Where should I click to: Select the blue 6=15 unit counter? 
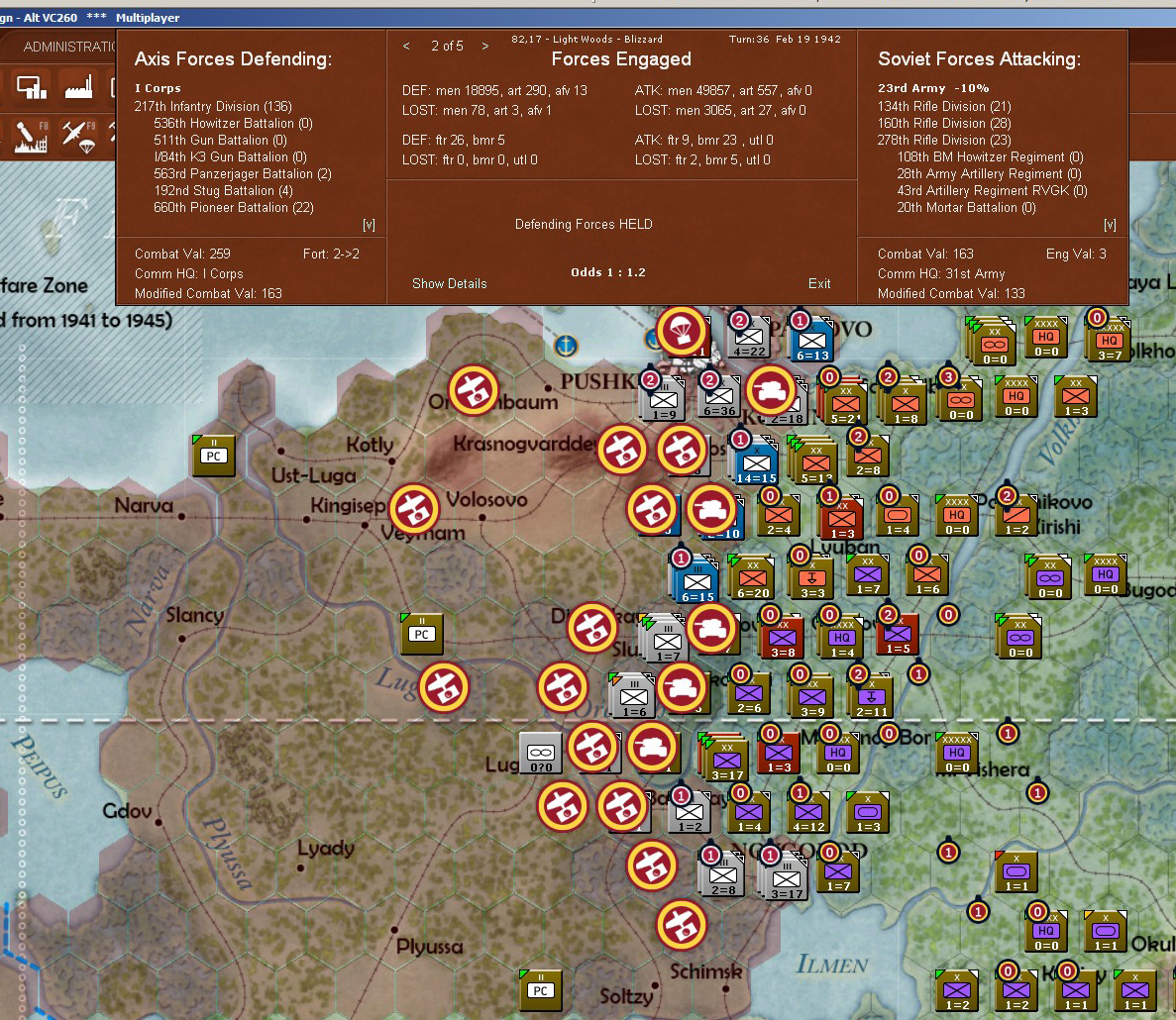(697, 583)
